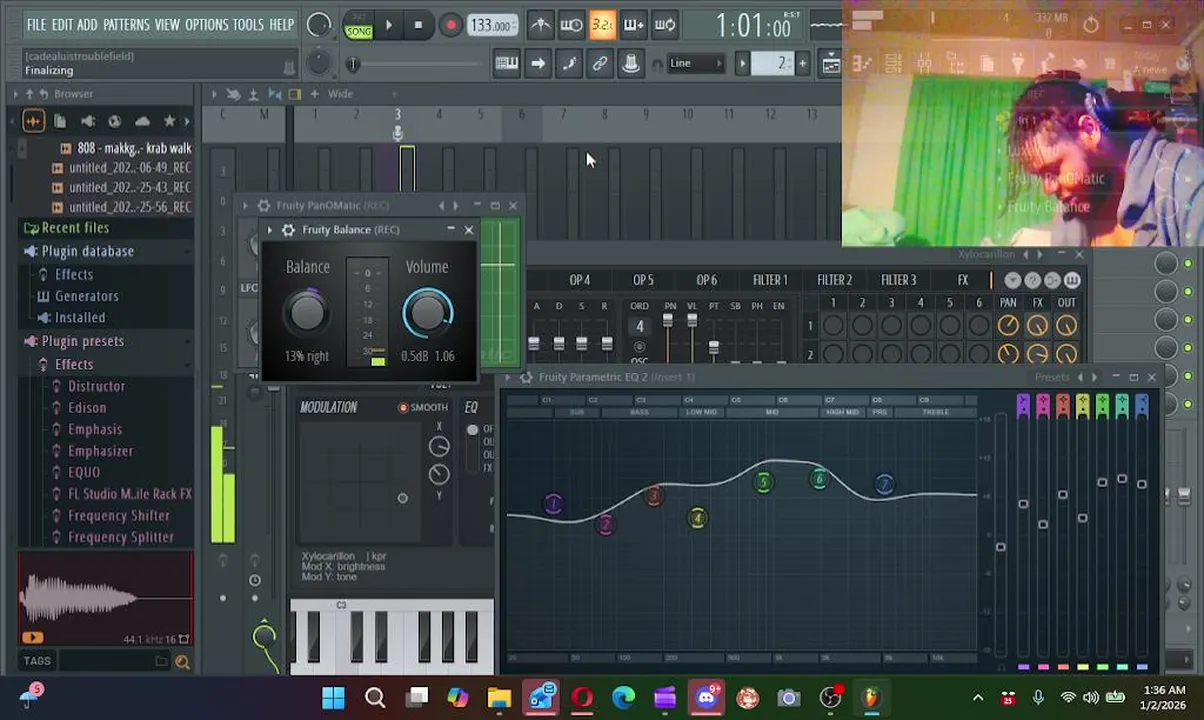The width and height of the screenshot is (1204, 720).
Task: Select band 7 blue node in EQ
Action: [884, 485]
